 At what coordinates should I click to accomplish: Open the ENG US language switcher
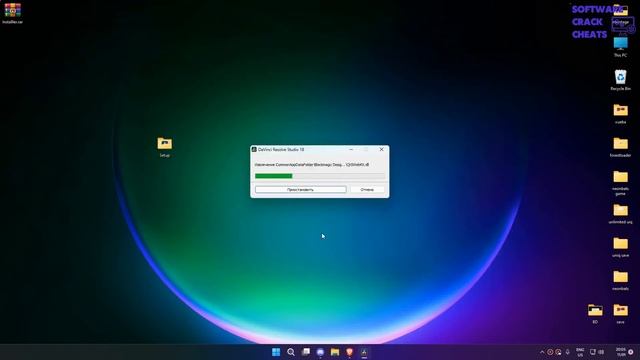pos(580,352)
